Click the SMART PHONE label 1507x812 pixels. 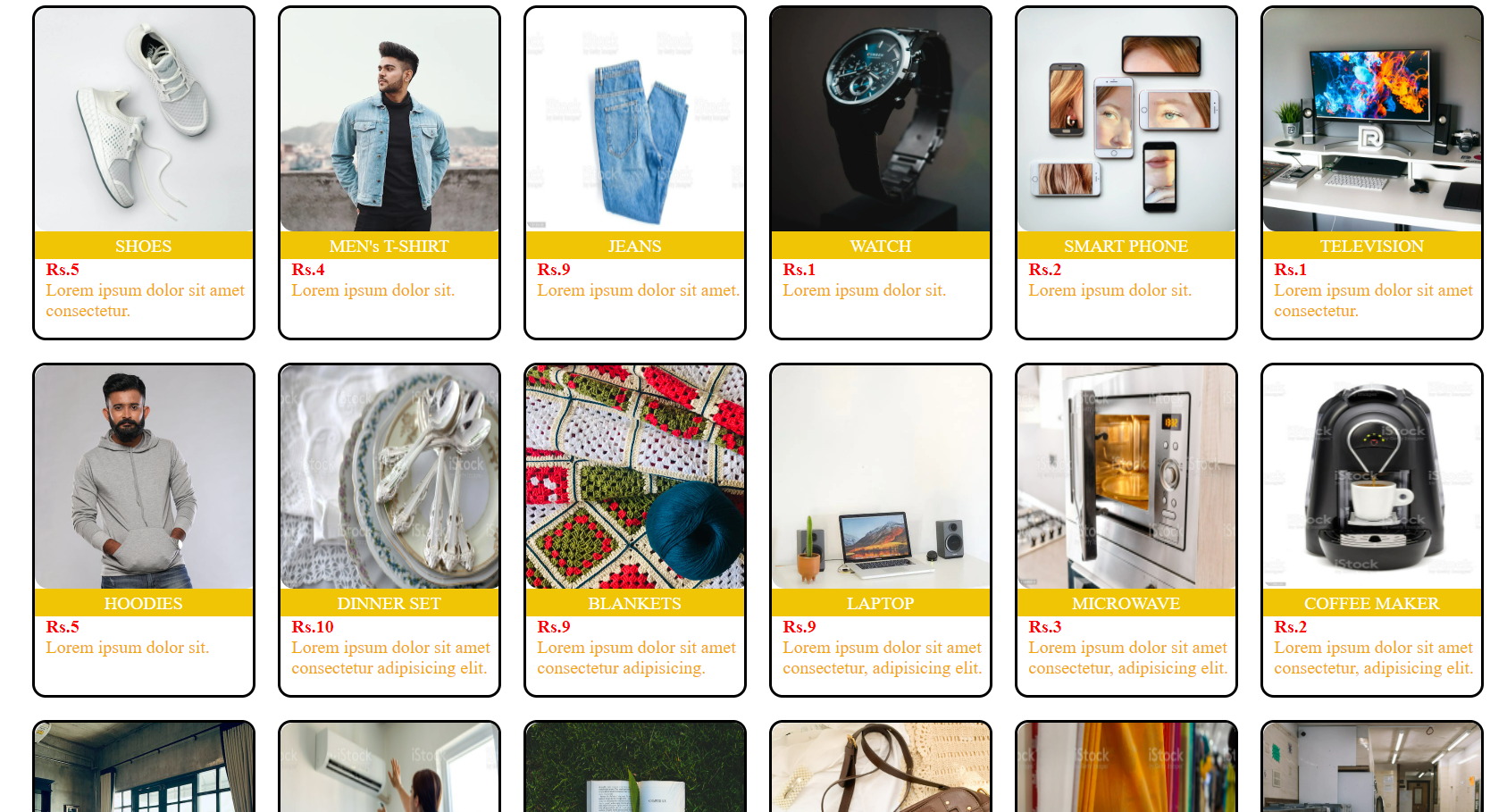coord(1126,246)
